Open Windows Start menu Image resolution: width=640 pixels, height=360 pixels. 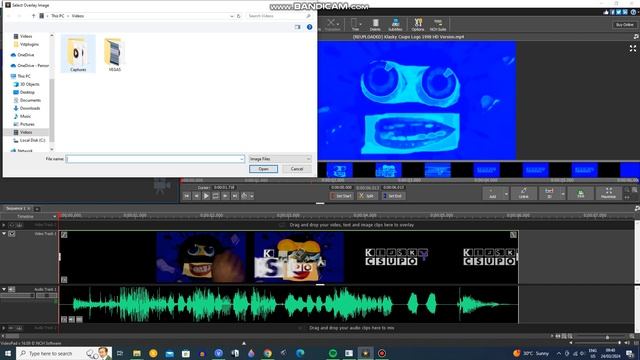point(7,353)
